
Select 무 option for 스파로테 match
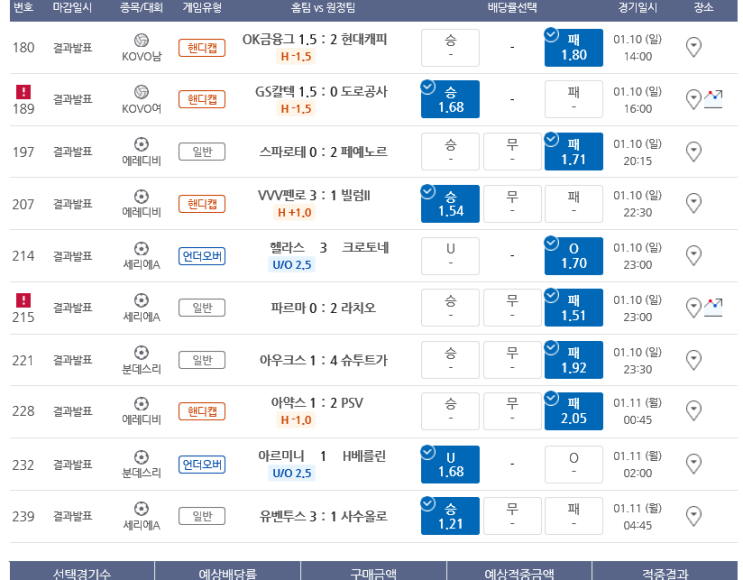[x=512, y=152]
